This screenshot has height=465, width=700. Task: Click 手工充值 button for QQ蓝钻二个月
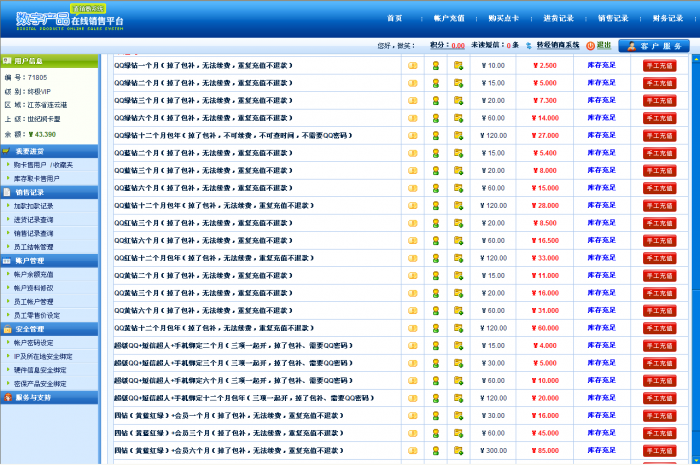(x=659, y=154)
